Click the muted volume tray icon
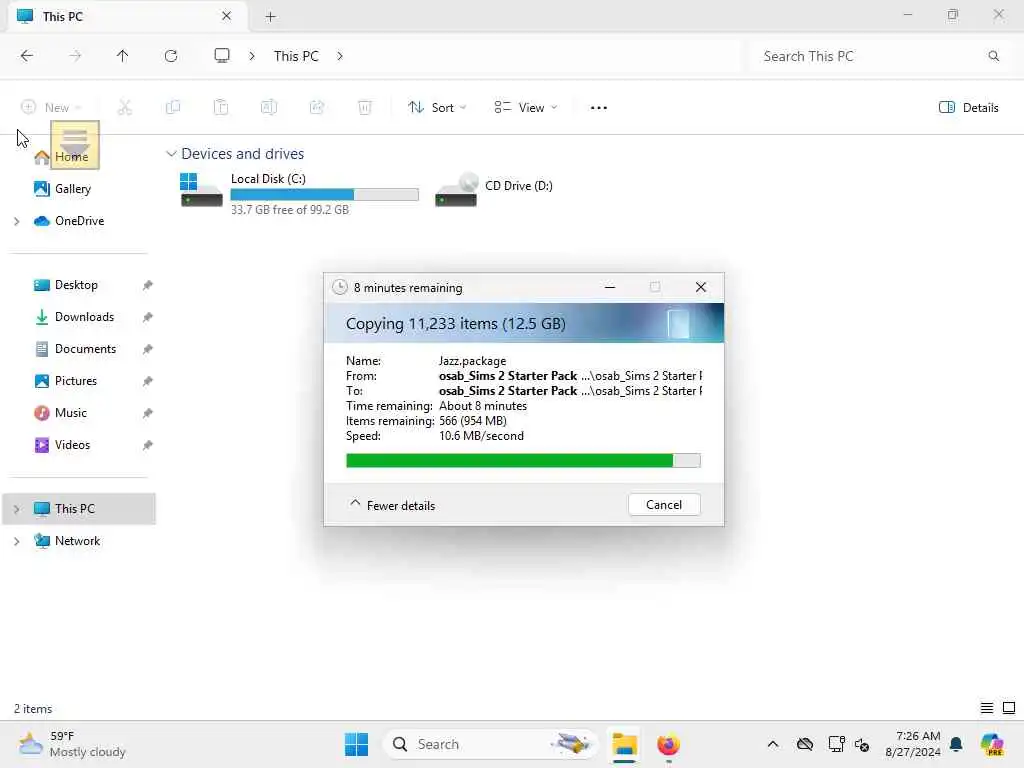1024x768 pixels. tap(862, 744)
